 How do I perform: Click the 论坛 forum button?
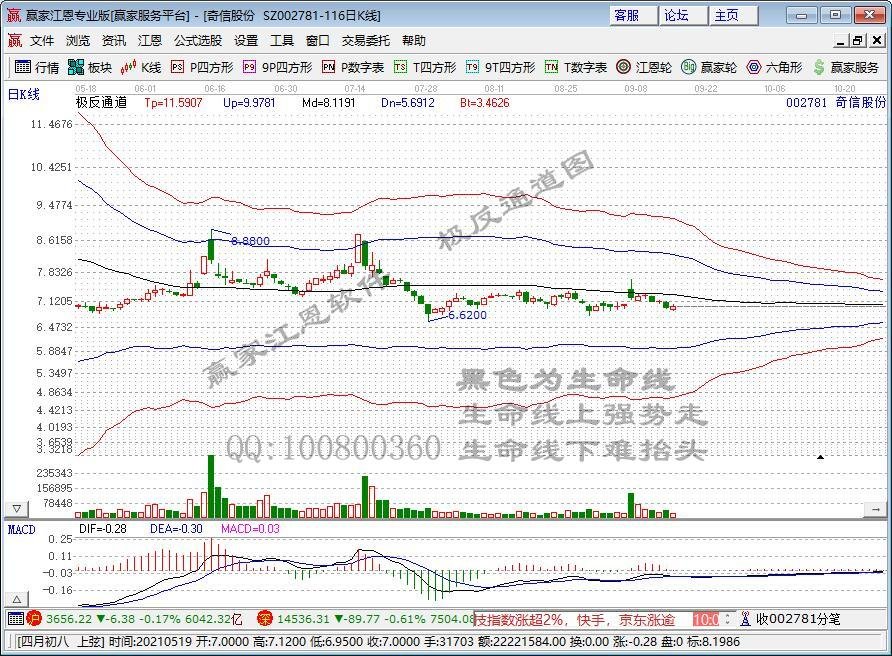click(683, 15)
